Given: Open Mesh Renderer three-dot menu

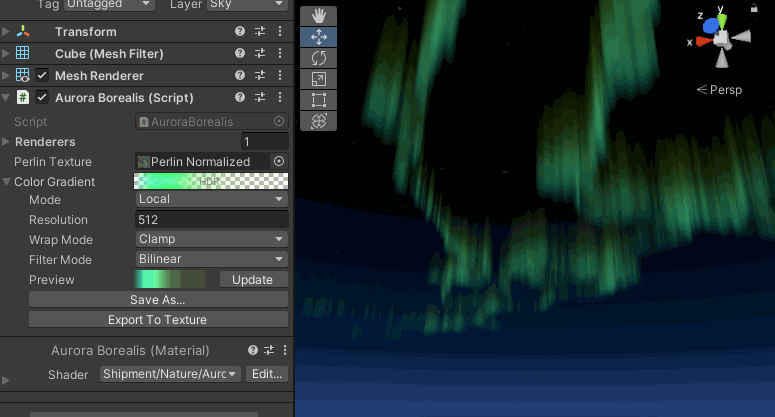Looking at the screenshot, I should point(280,75).
